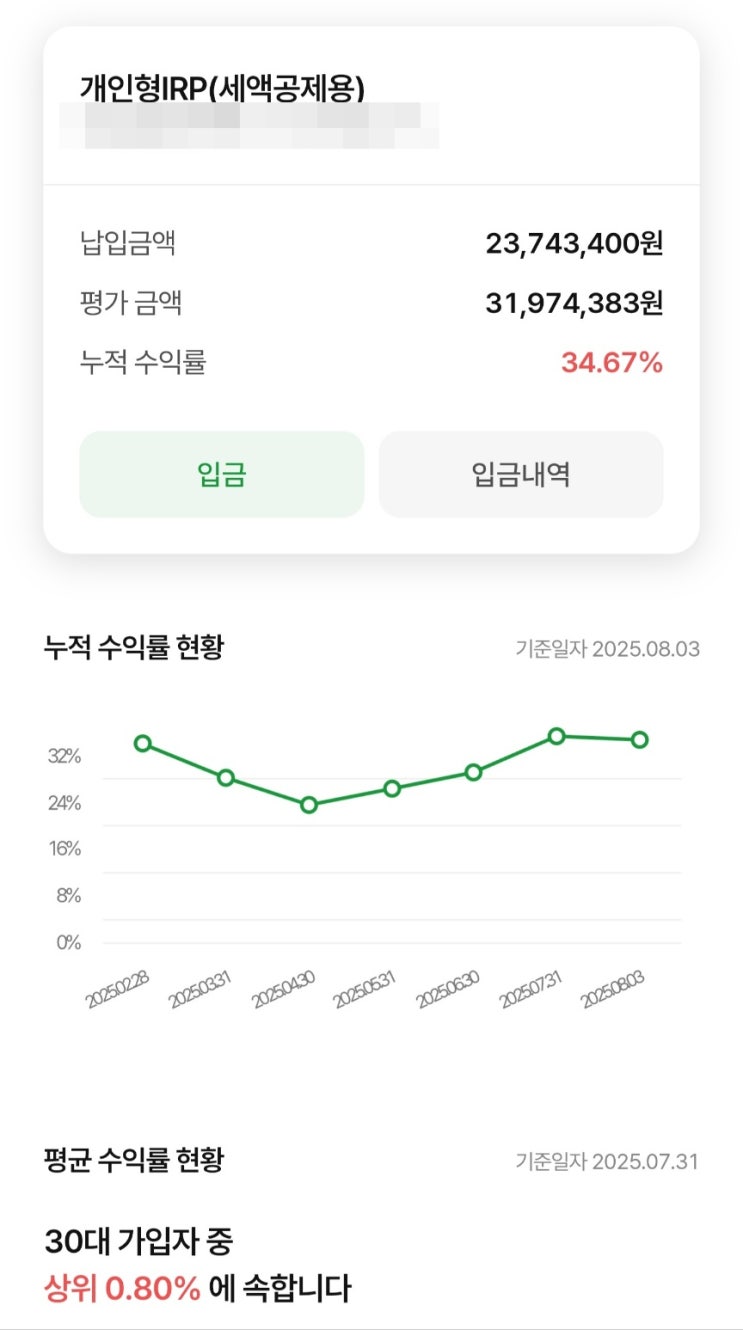Viewport: 743px width, 1330px height.
Task: Select the 2025.02.28 chart data point
Action: [143, 743]
